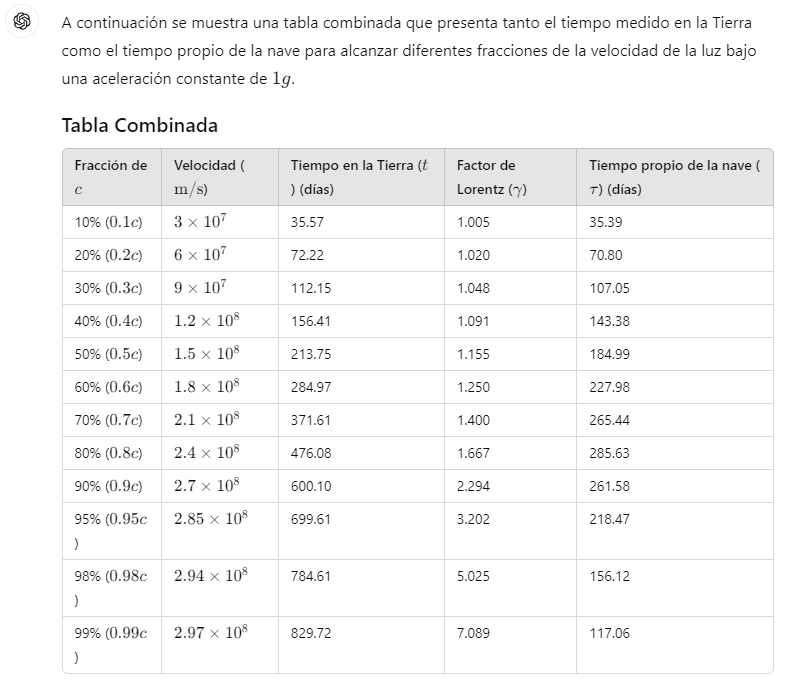
Task: Click the 50% (0.5c) fraction cell
Action: pyautogui.click(x=112, y=354)
